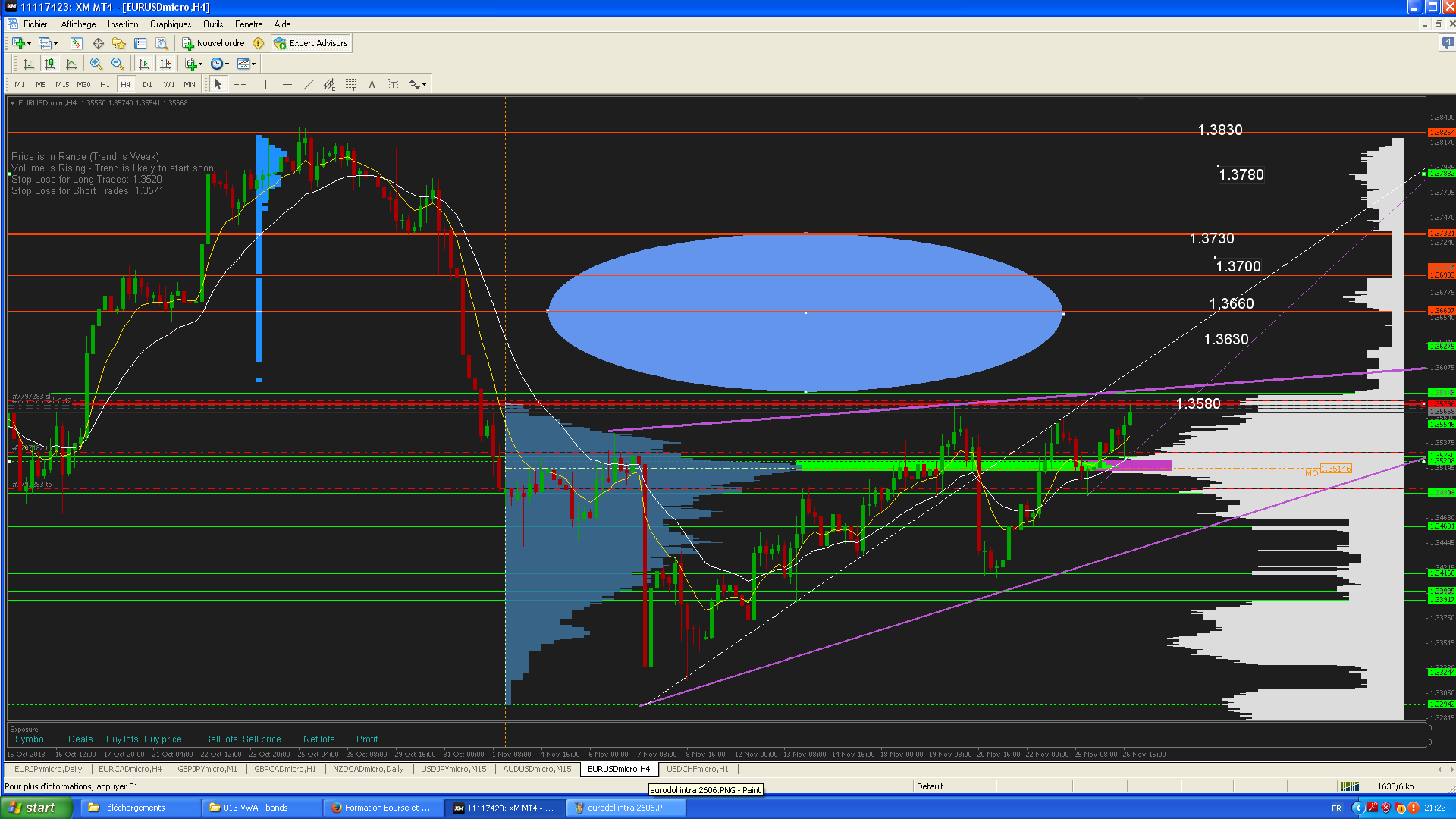Click the zoom in magnifier icon

(96, 64)
